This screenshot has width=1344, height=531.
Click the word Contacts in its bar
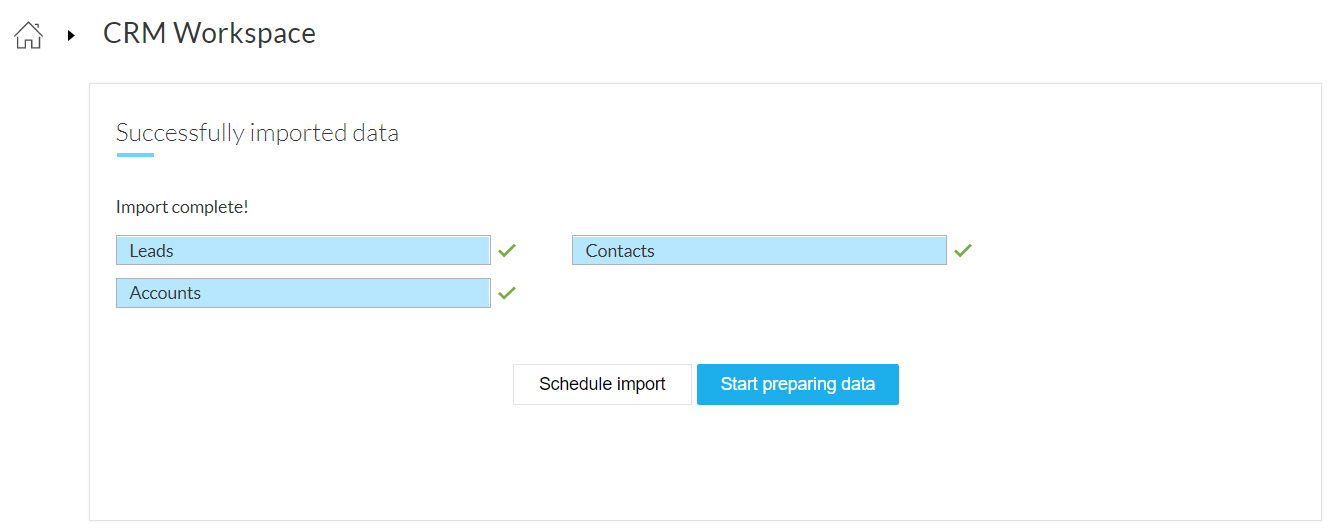pos(620,251)
